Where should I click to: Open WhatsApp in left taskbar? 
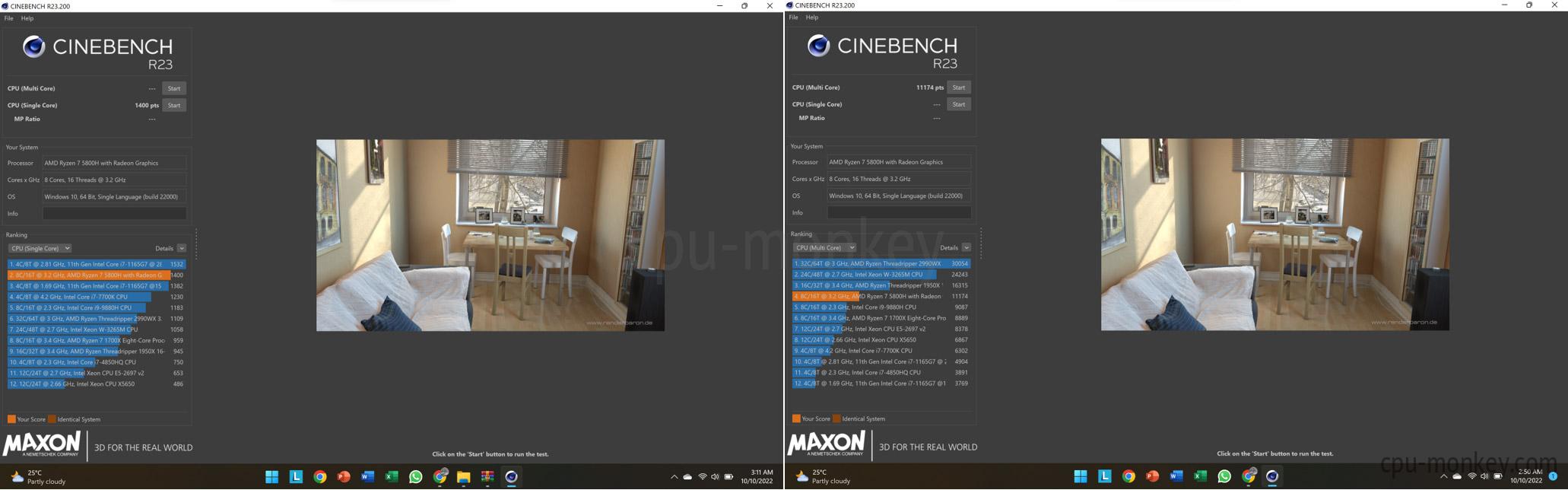[416, 477]
